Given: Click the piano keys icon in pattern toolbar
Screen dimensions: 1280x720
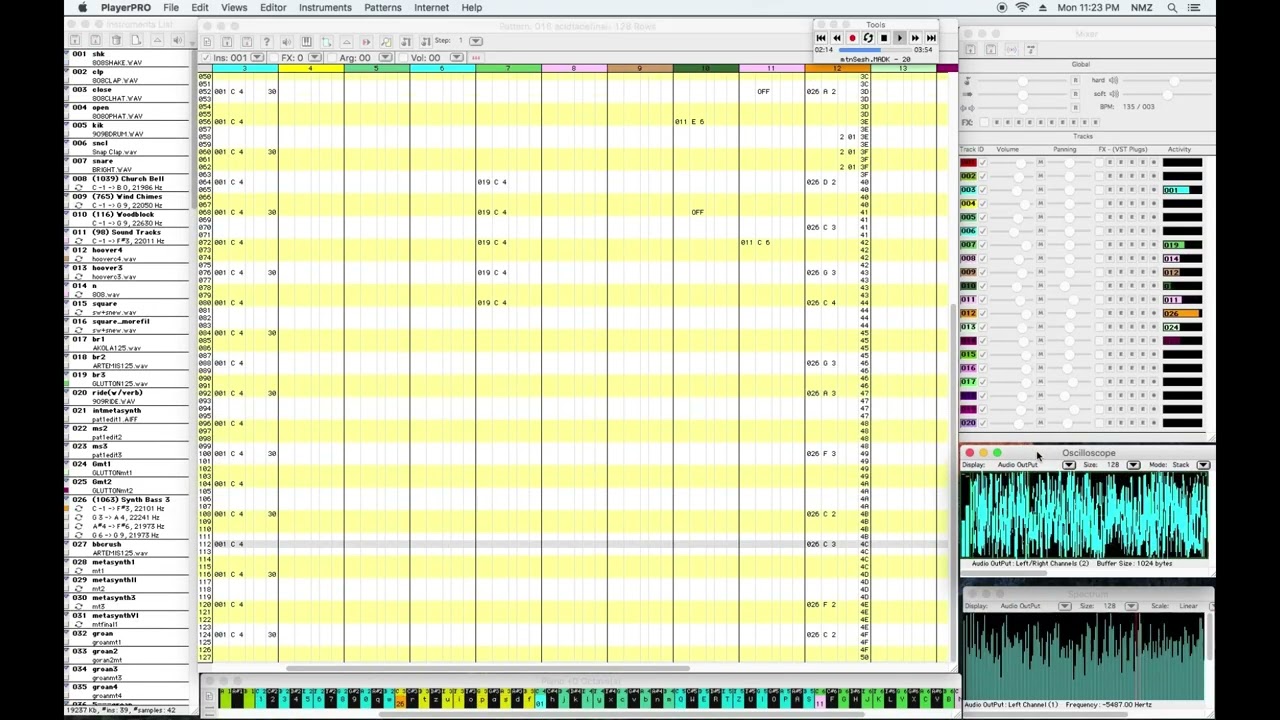Looking at the screenshot, I should click(306, 41).
